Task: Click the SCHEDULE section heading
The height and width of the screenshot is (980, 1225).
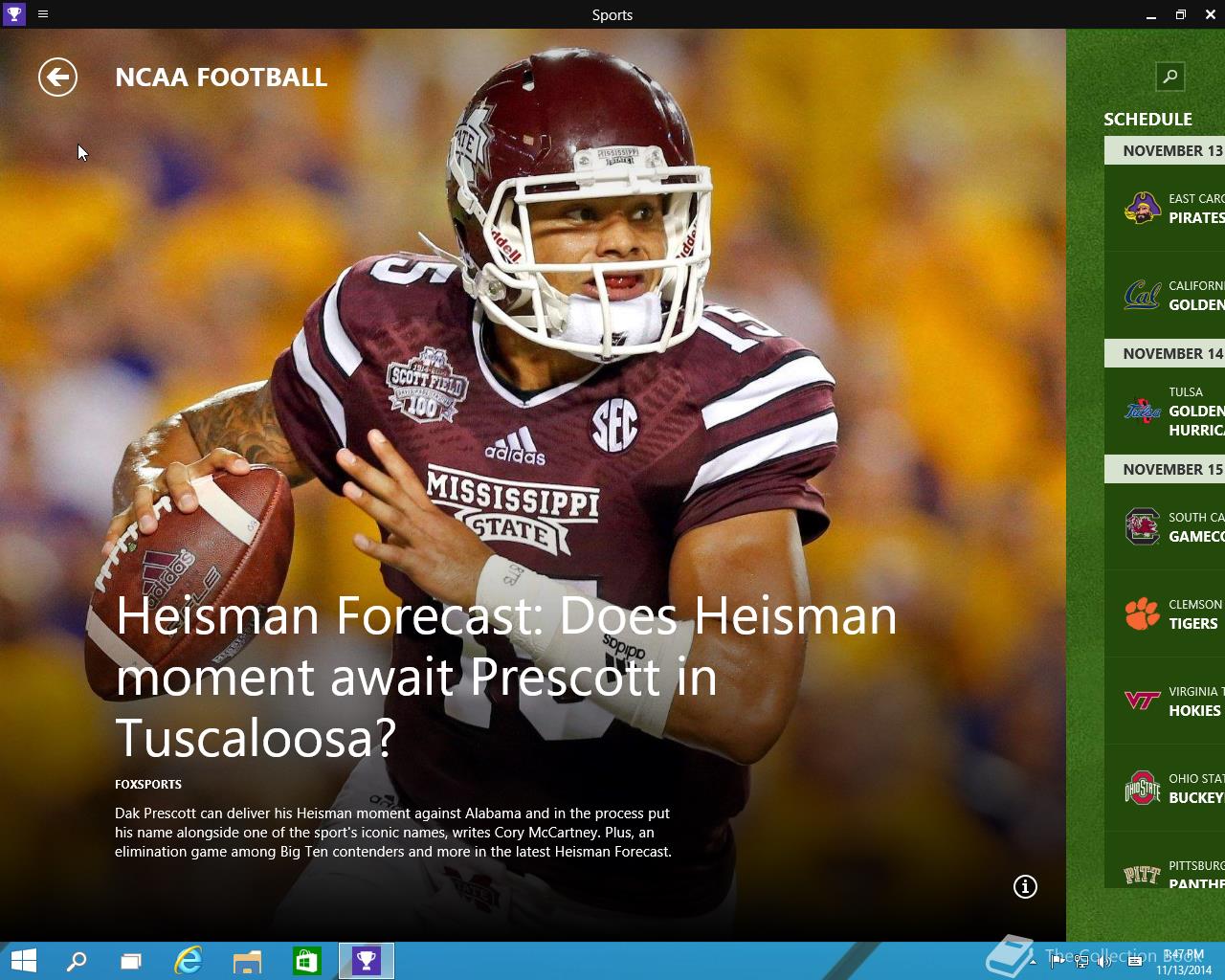Action: 1147,120
